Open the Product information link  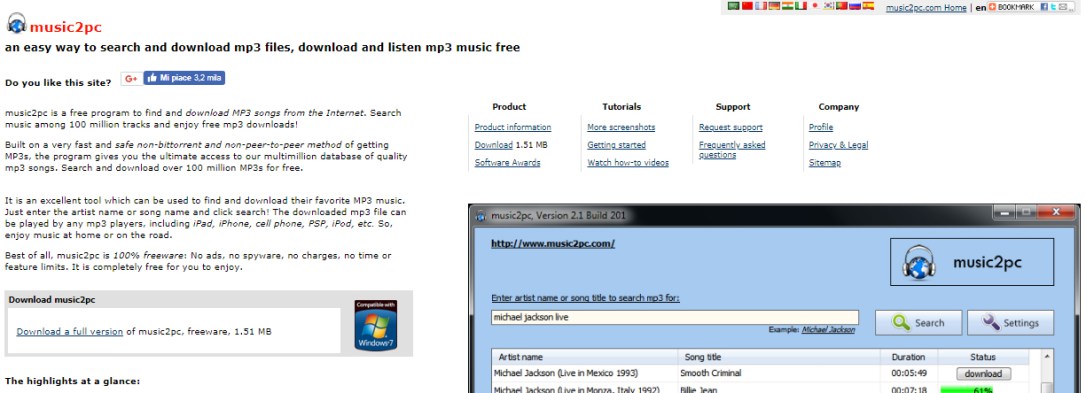point(513,127)
